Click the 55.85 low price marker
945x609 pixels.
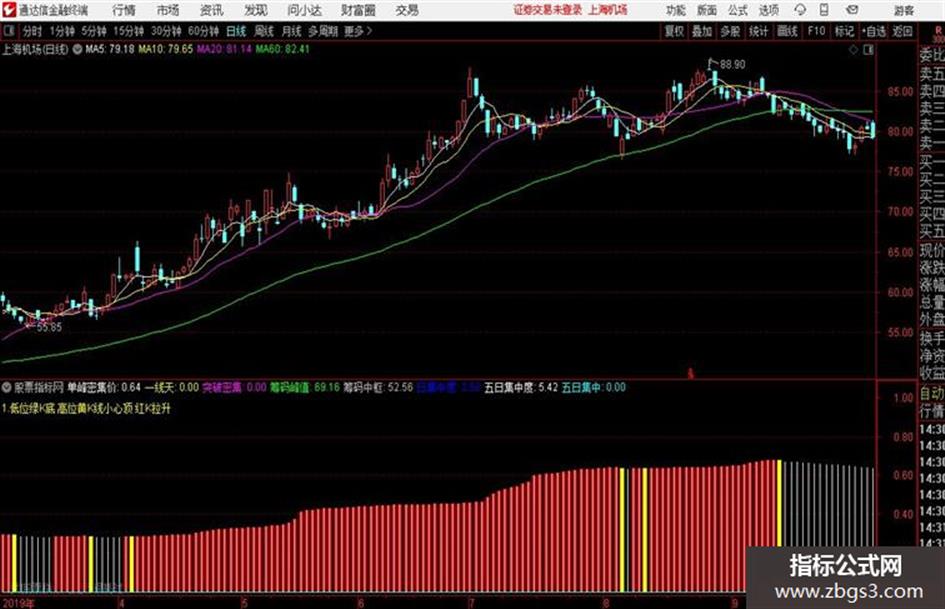pyautogui.click(x=49, y=327)
